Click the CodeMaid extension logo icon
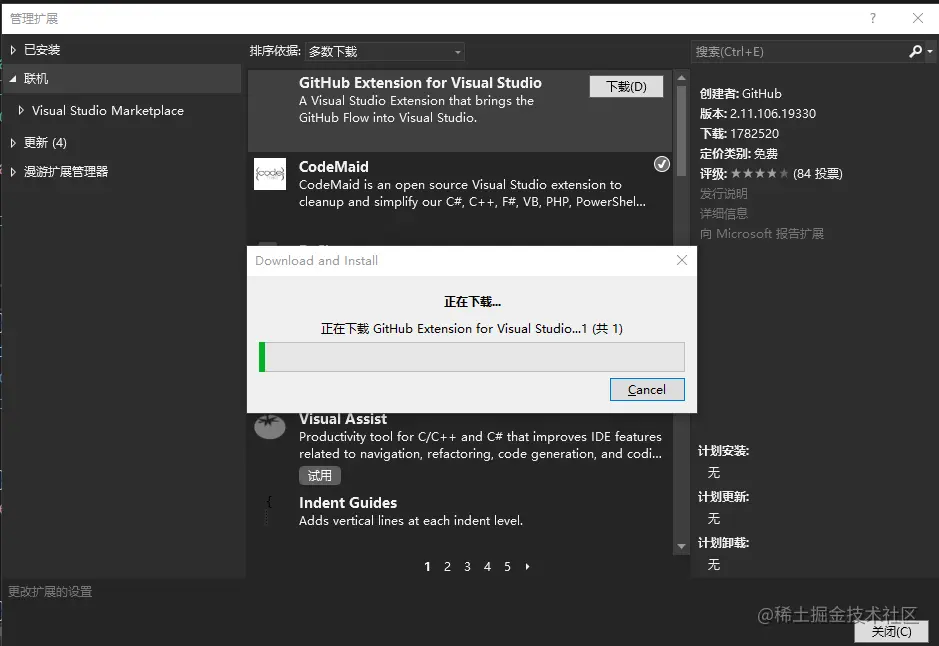This screenshot has width=939, height=646. click(x=269, y=174)
